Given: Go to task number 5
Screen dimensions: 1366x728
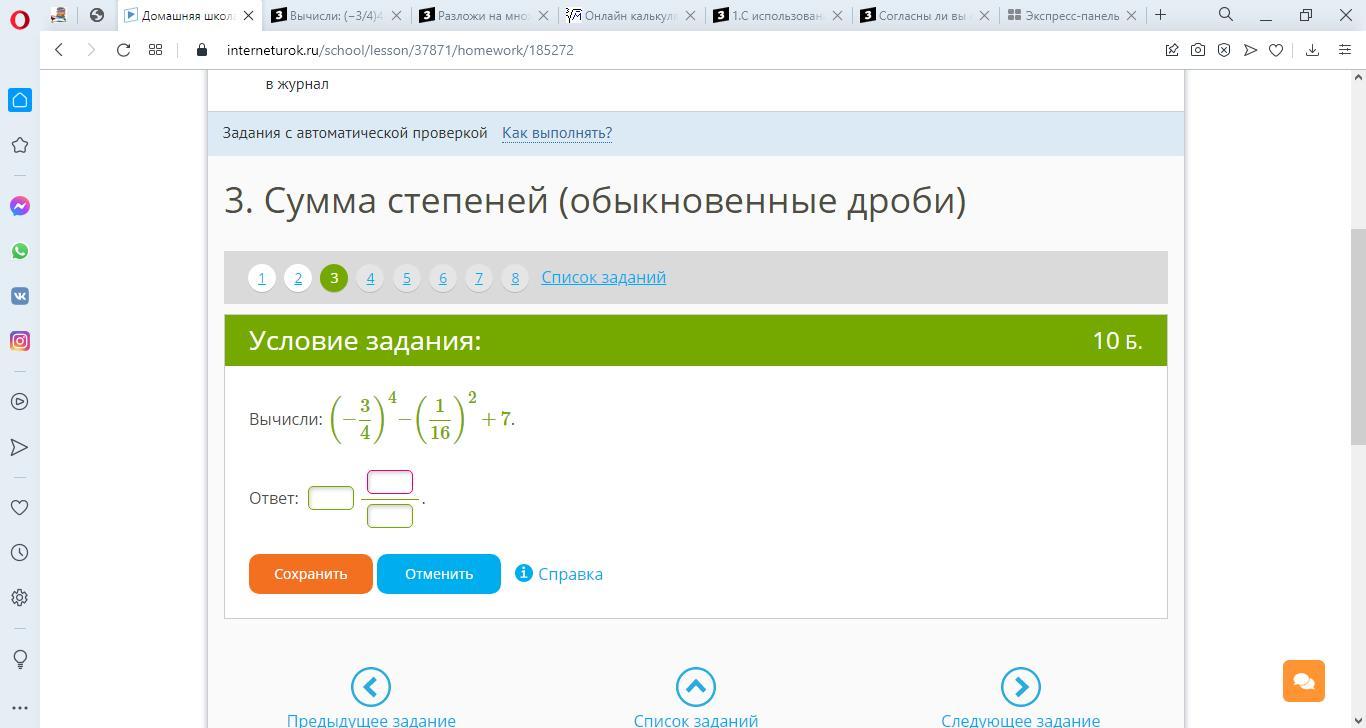Looking at the screenshot, I should pyautogui.click(x=406, y=278).
